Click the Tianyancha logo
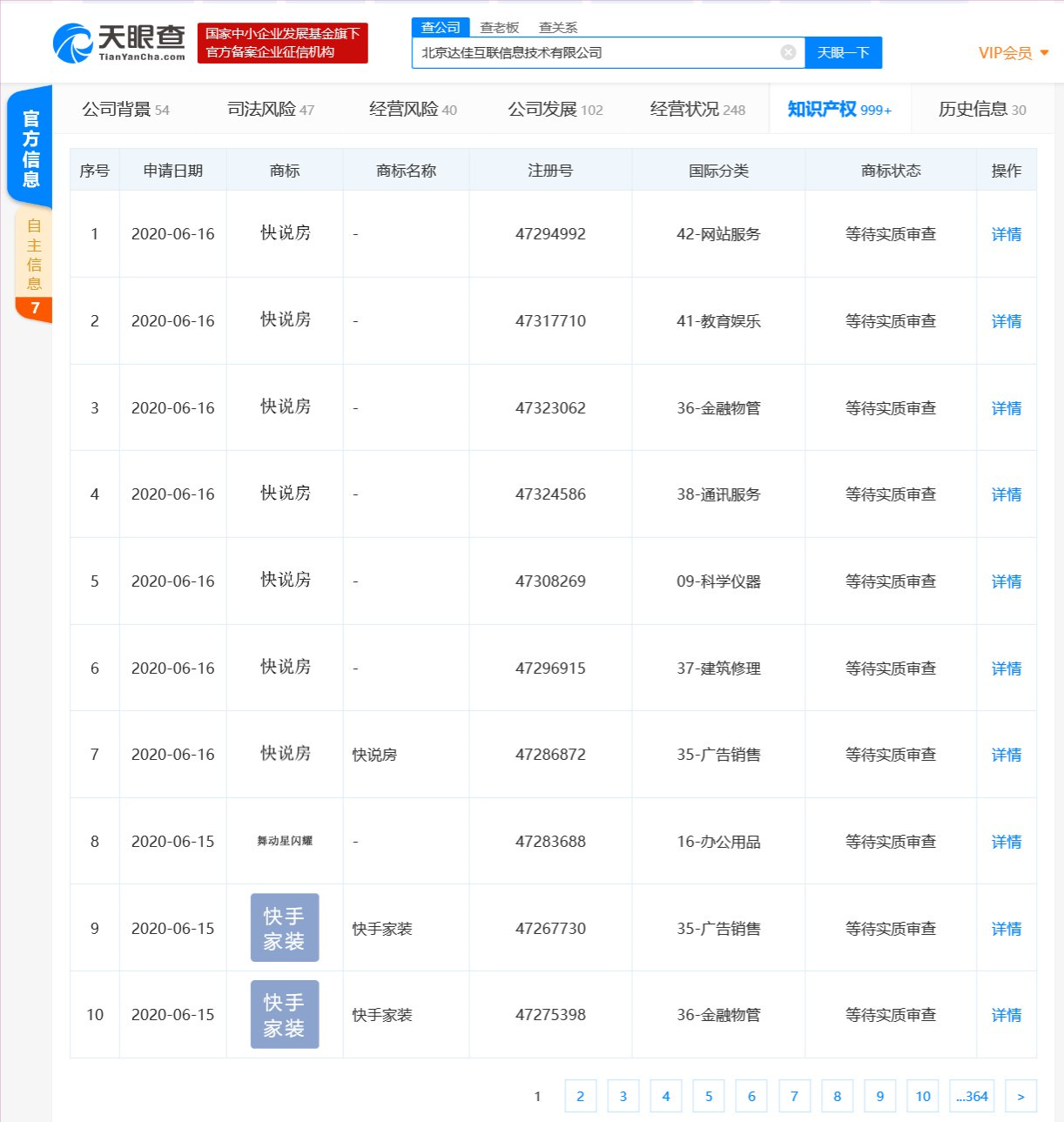This screenshot has height=1122, width=1064. point(118,42)
